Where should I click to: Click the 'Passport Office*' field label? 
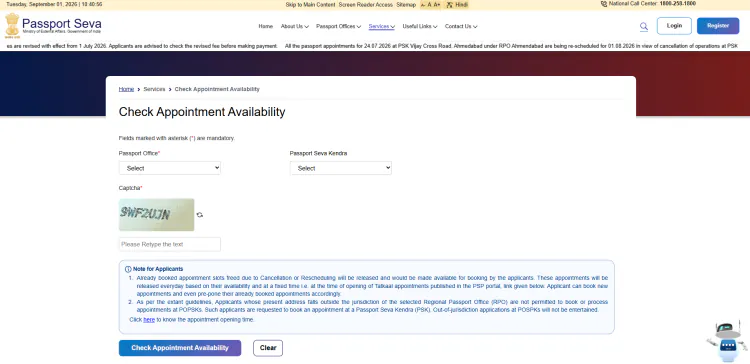pyautogui.click(x=139, y=154)
